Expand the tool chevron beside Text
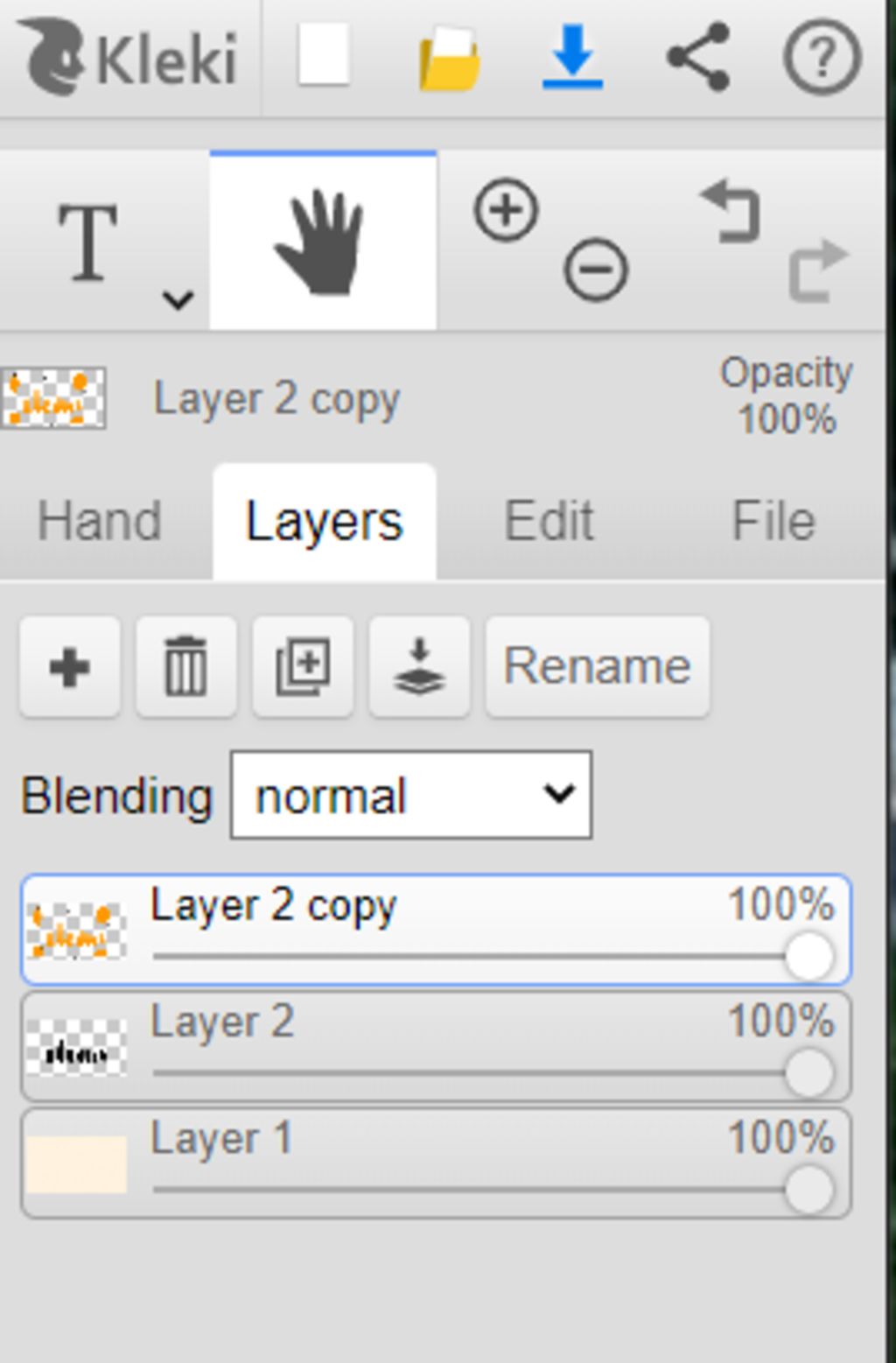The width and height of the screenshot is (896, 1363). pos(178,300)
